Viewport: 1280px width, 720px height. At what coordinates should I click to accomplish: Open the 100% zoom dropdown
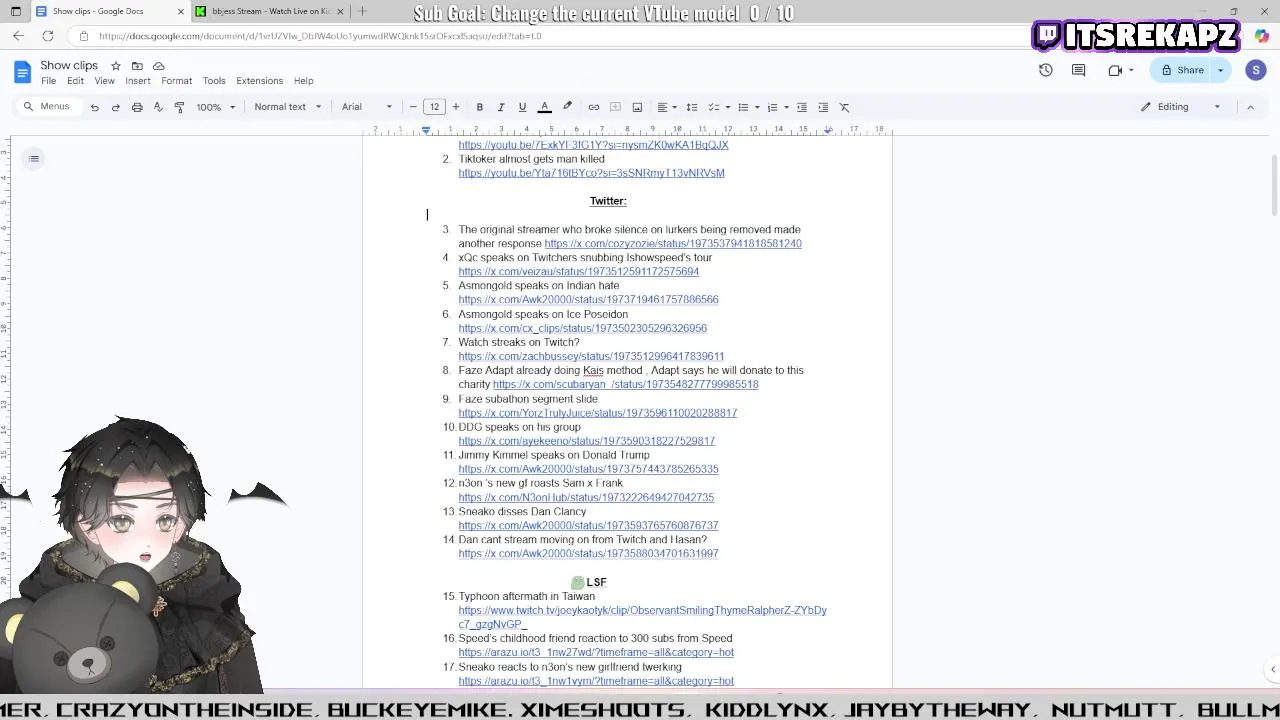click(216, 107)
